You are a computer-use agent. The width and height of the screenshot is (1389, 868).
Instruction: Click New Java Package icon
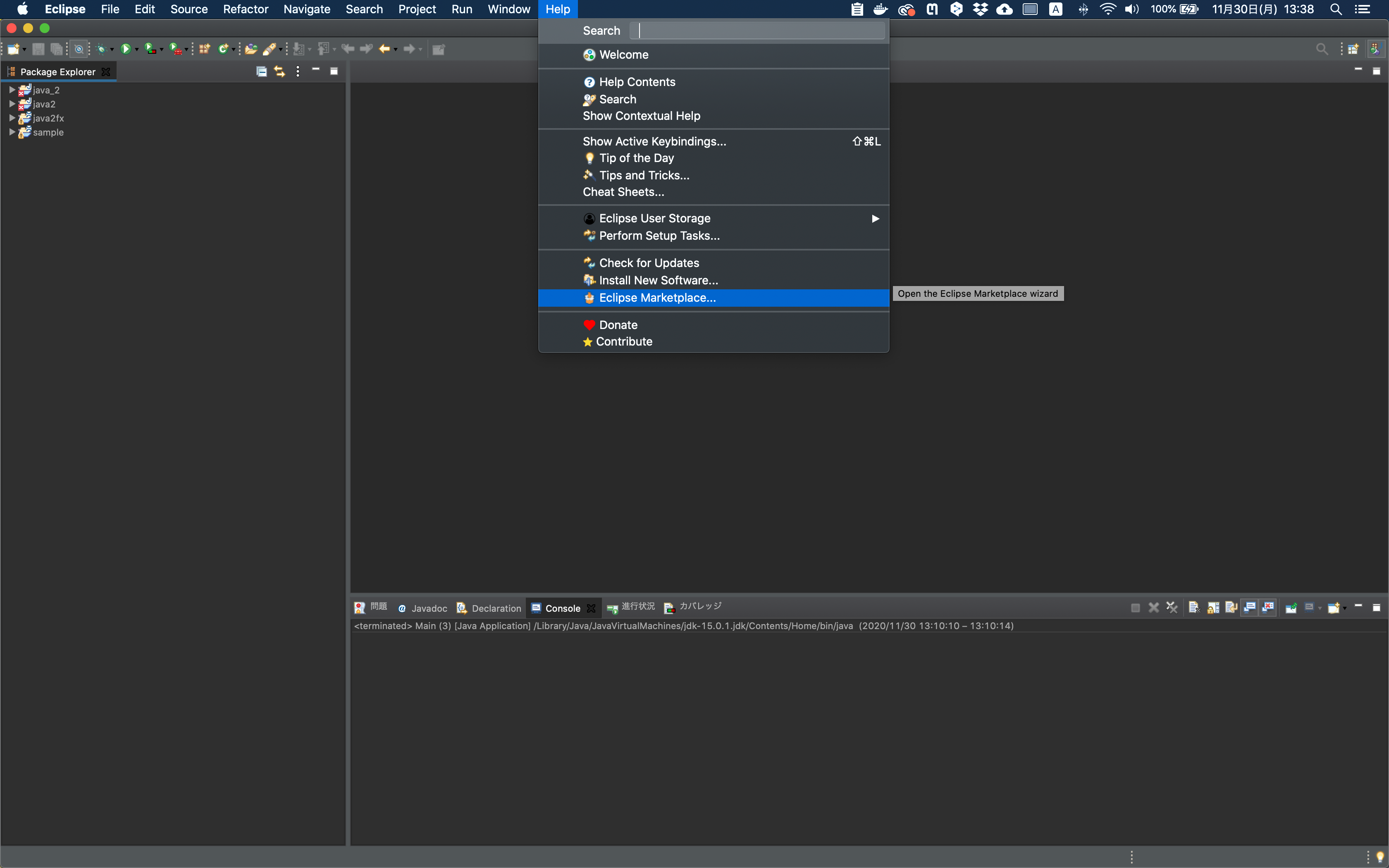[204, 49]
